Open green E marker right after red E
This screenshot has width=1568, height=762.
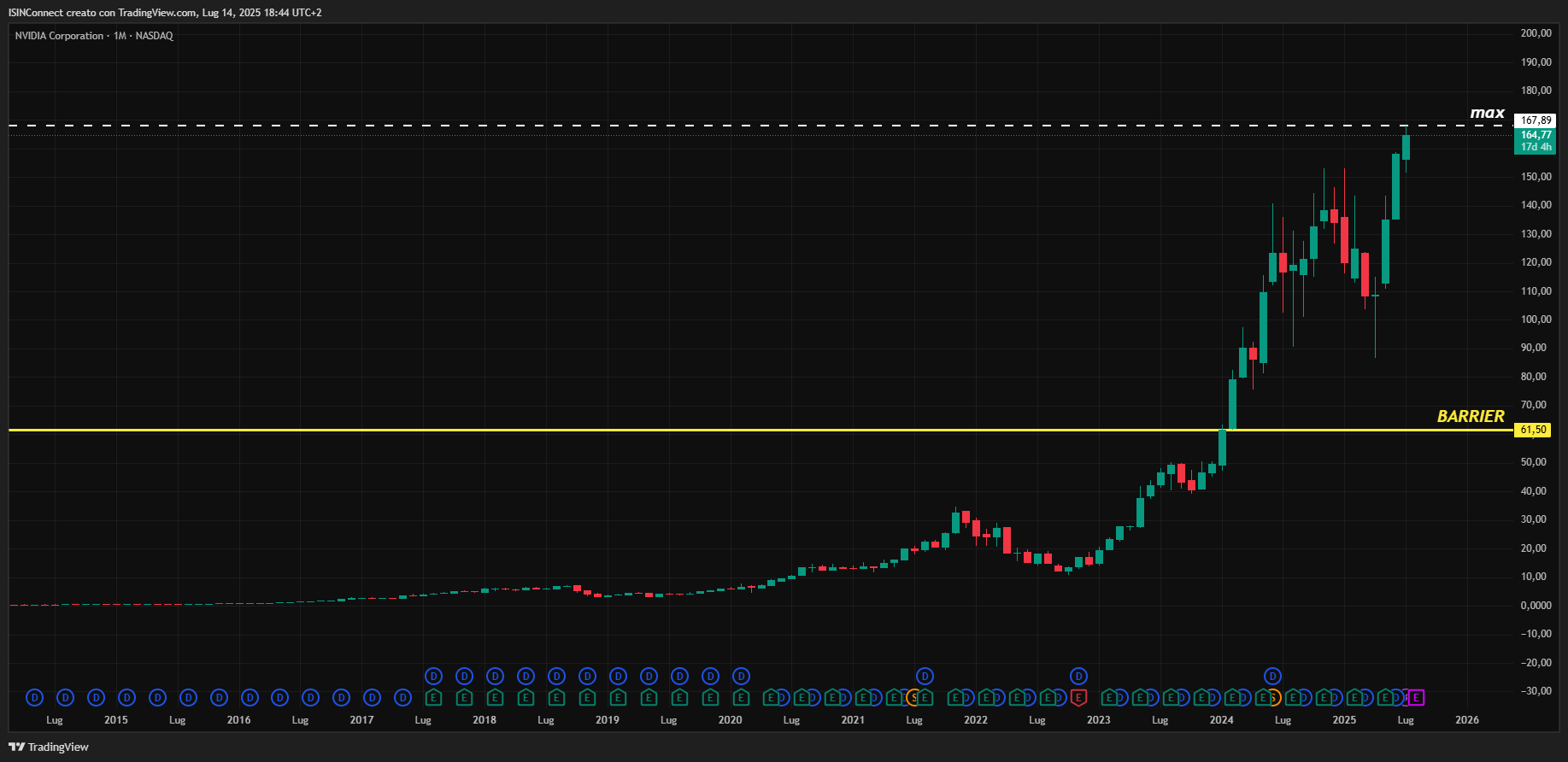click(x=1109, y=698)
